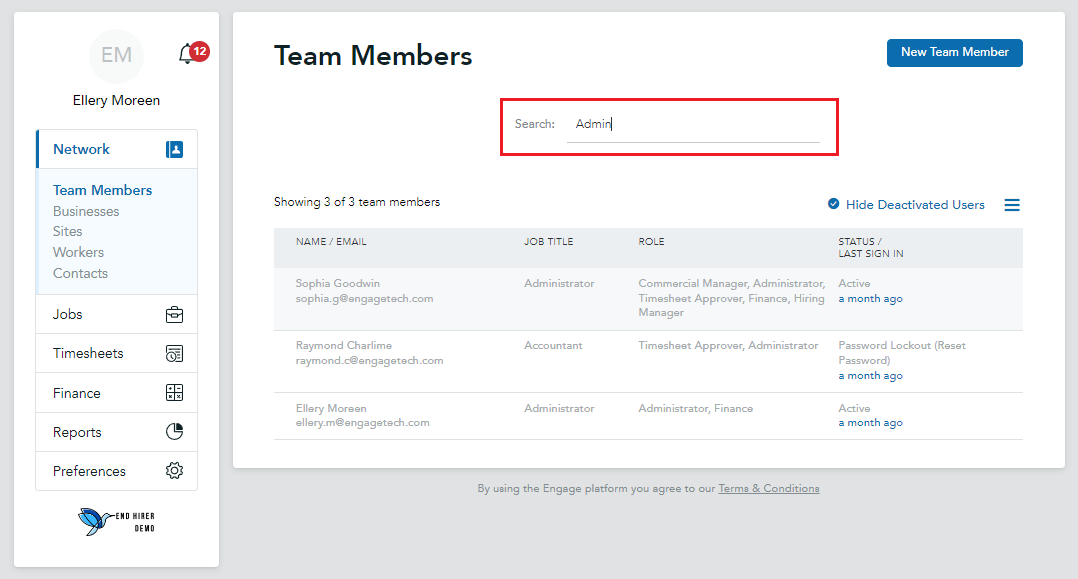Viewport: 1078px width, 579px height.
Task: Click the Network sidebar people icon
Action: [x=174, y=148]
